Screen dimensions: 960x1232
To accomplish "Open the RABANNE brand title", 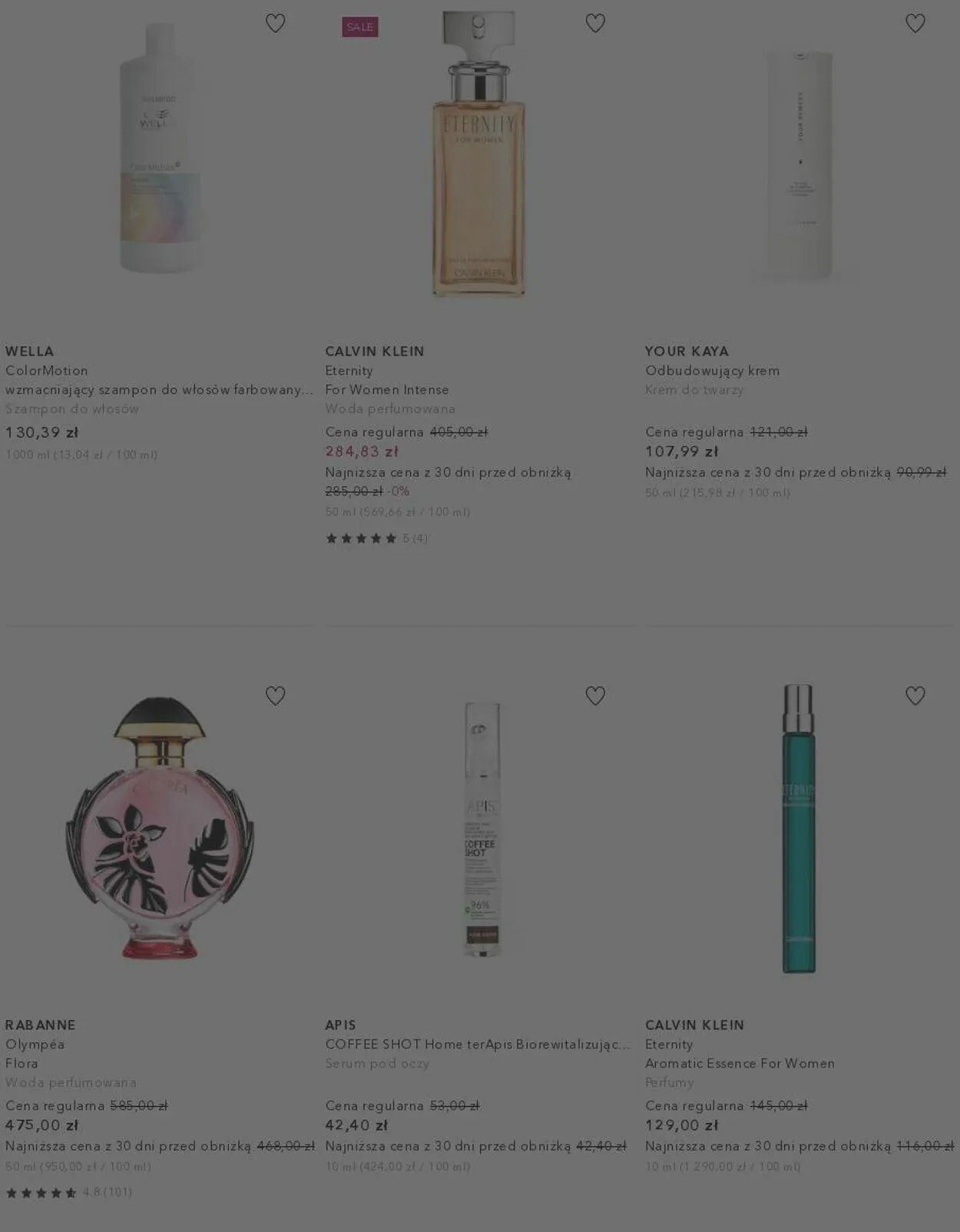I will click(41, 1026).
